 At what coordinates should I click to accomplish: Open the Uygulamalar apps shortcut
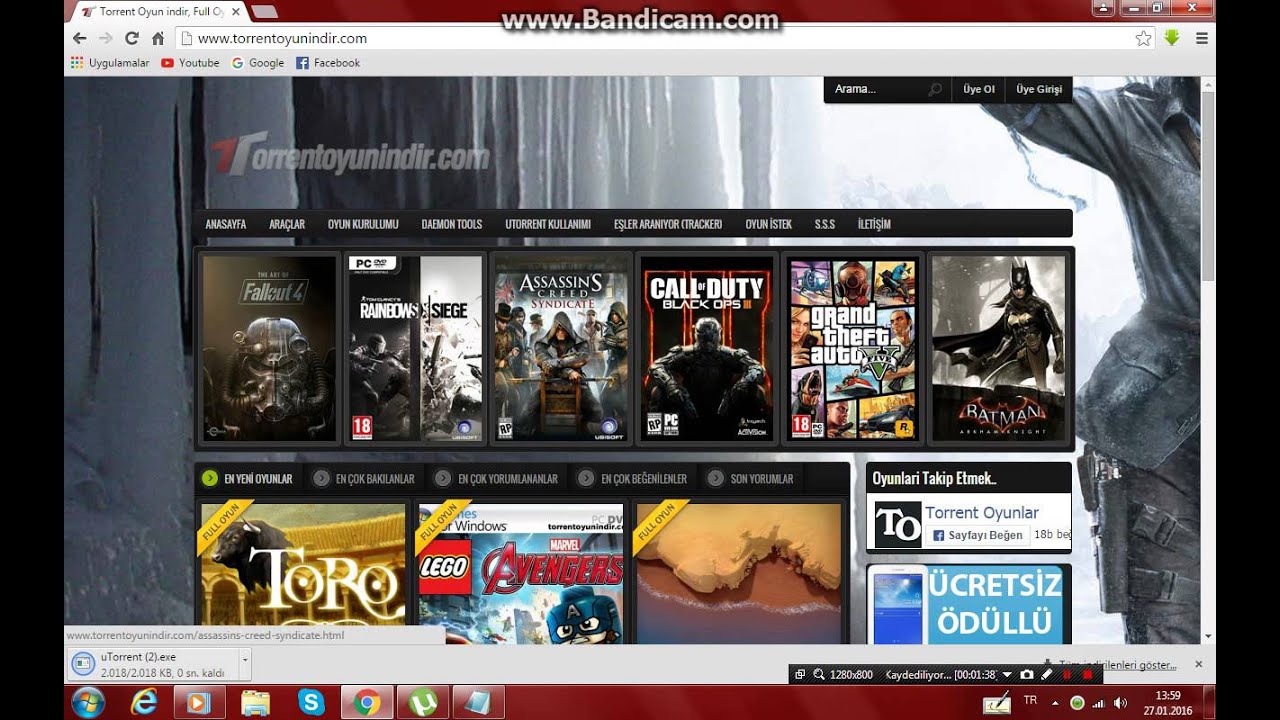click(x=110, y=63)
